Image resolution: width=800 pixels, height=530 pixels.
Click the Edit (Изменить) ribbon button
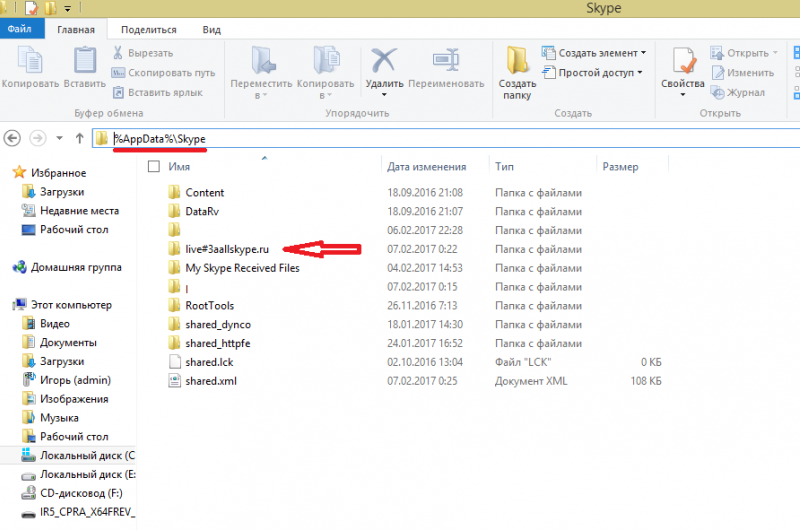coord(742,72)
